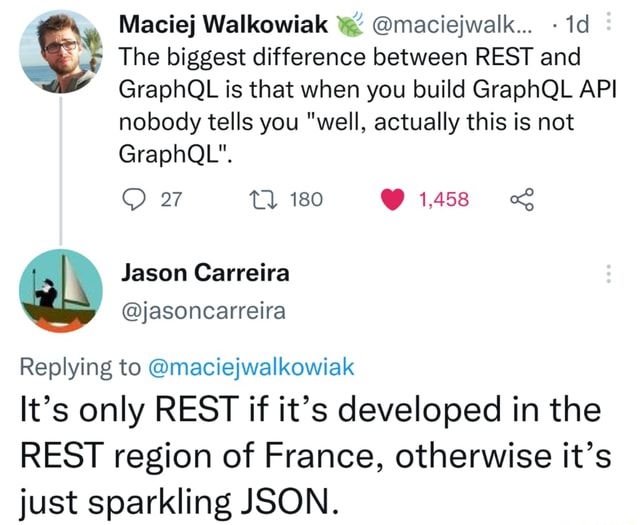Open the three-dot menu on Maciej's tweet
640x525 pixels.
[x=608, y=22]
